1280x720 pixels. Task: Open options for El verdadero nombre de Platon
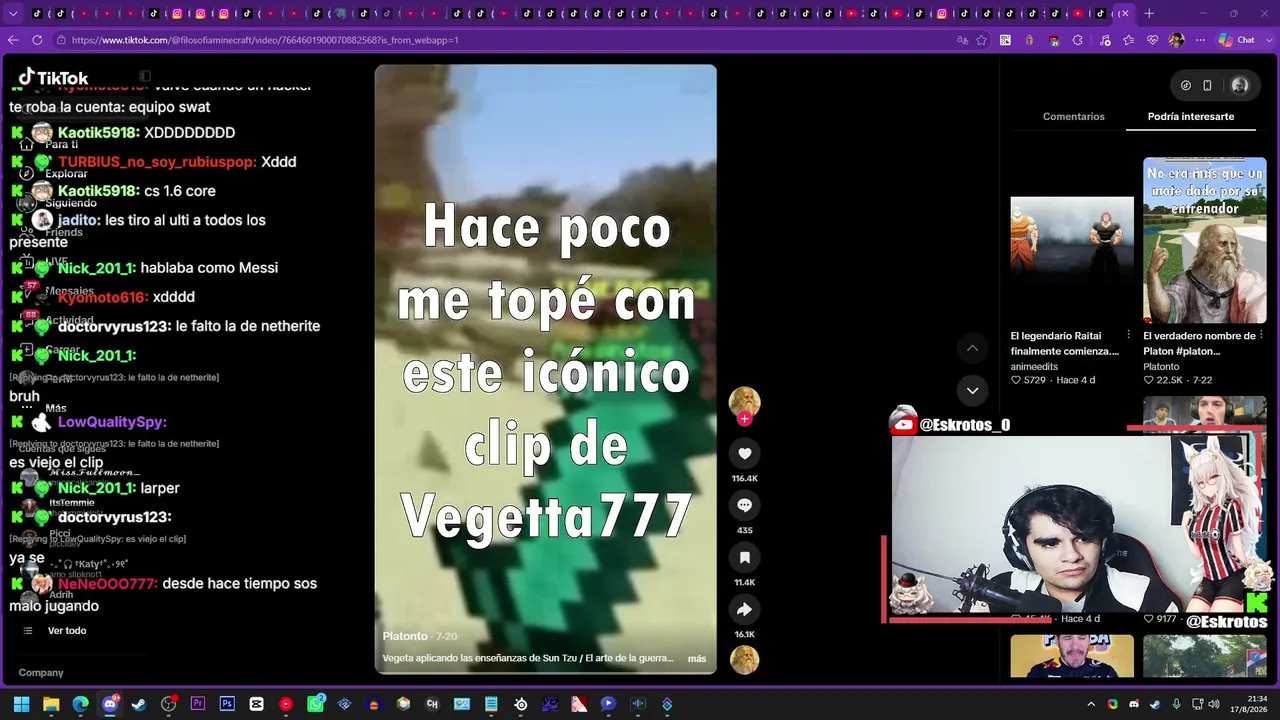(1260, 335)
